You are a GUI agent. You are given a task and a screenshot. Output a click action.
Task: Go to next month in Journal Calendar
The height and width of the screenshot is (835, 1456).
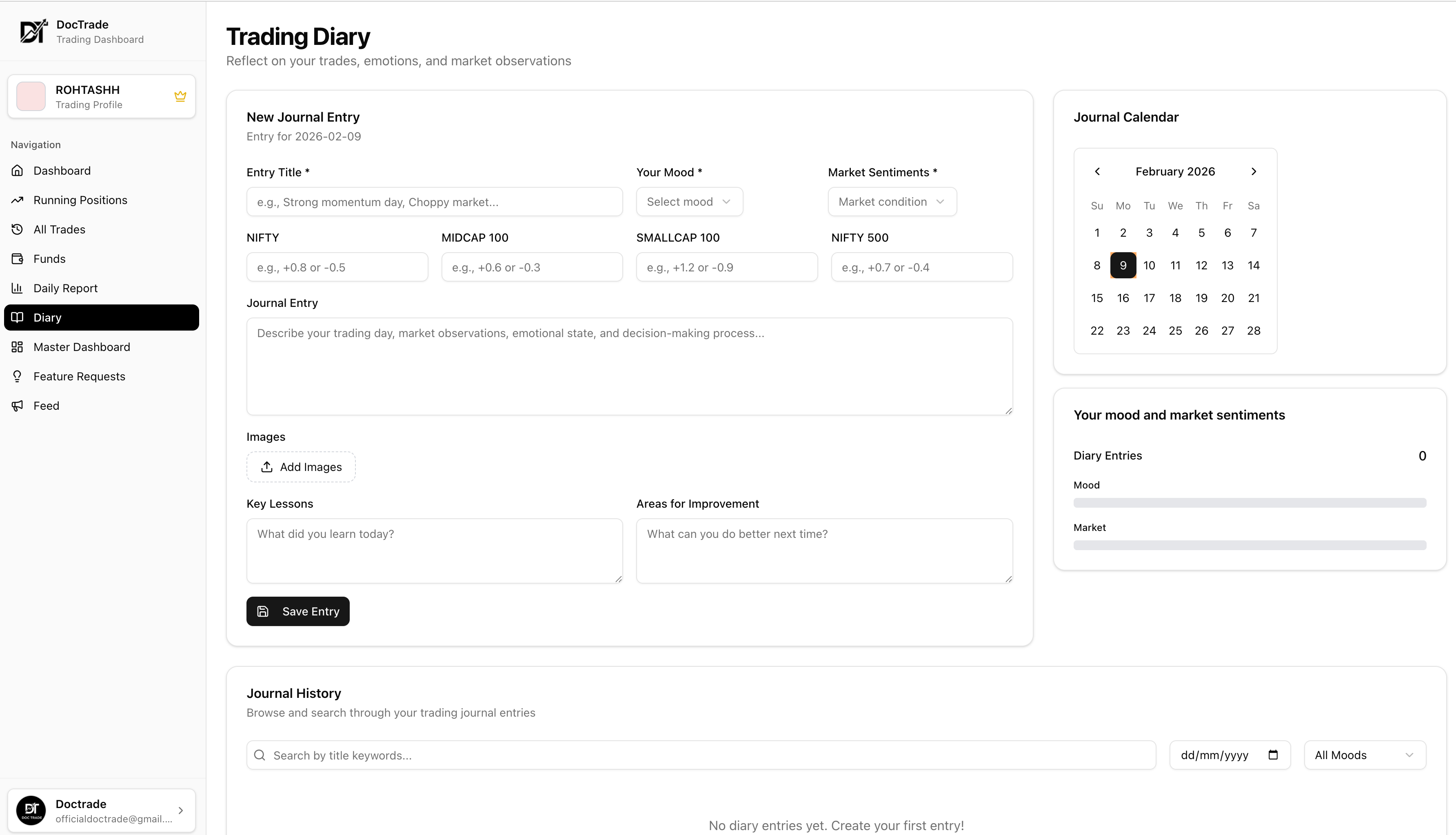tap(1254, 171)
